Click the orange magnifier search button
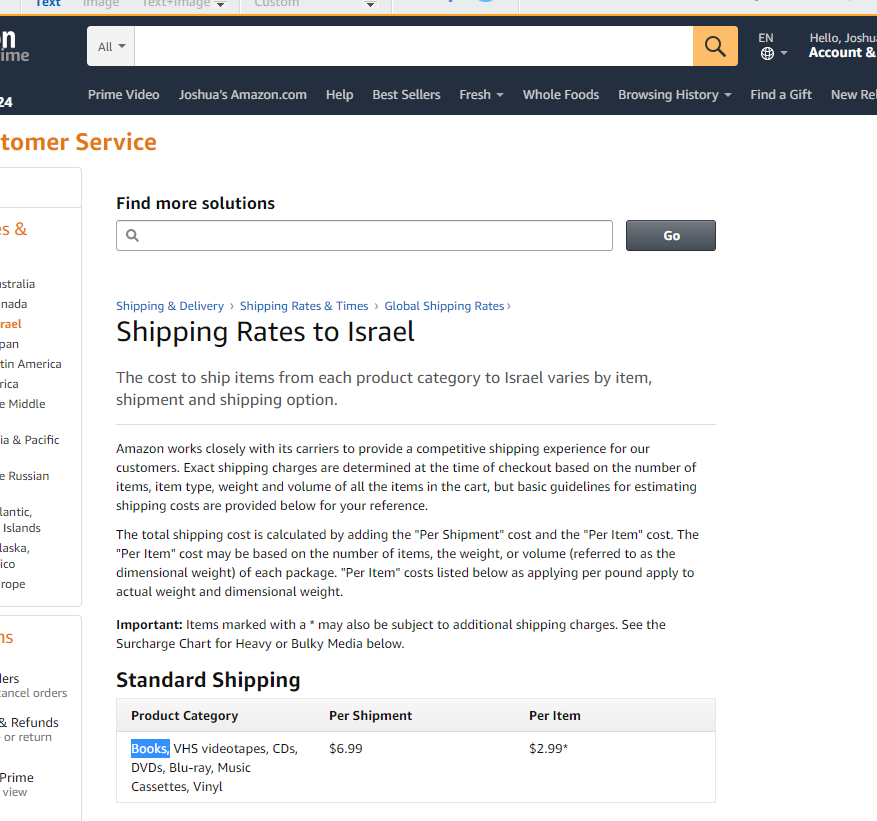This screenshot has height=821, width=877. pos(715,46)
